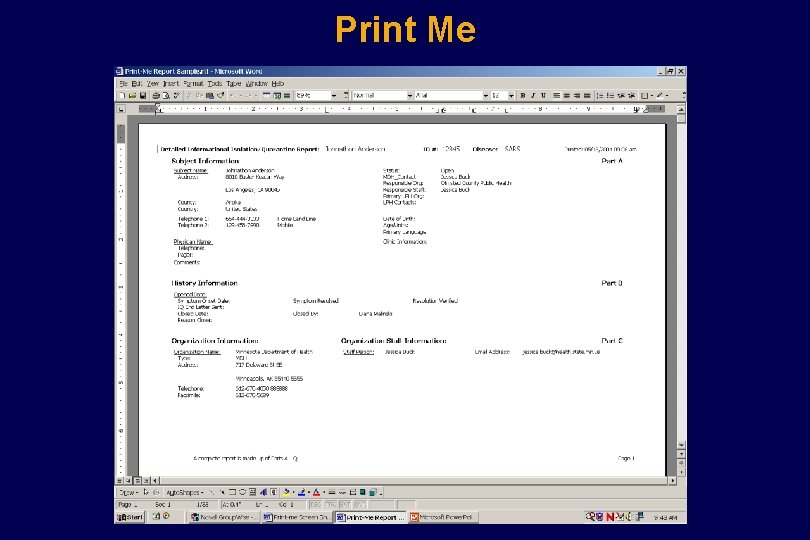
Task: Click the Paste clipboard icon
Action: [x=210, y=96]
